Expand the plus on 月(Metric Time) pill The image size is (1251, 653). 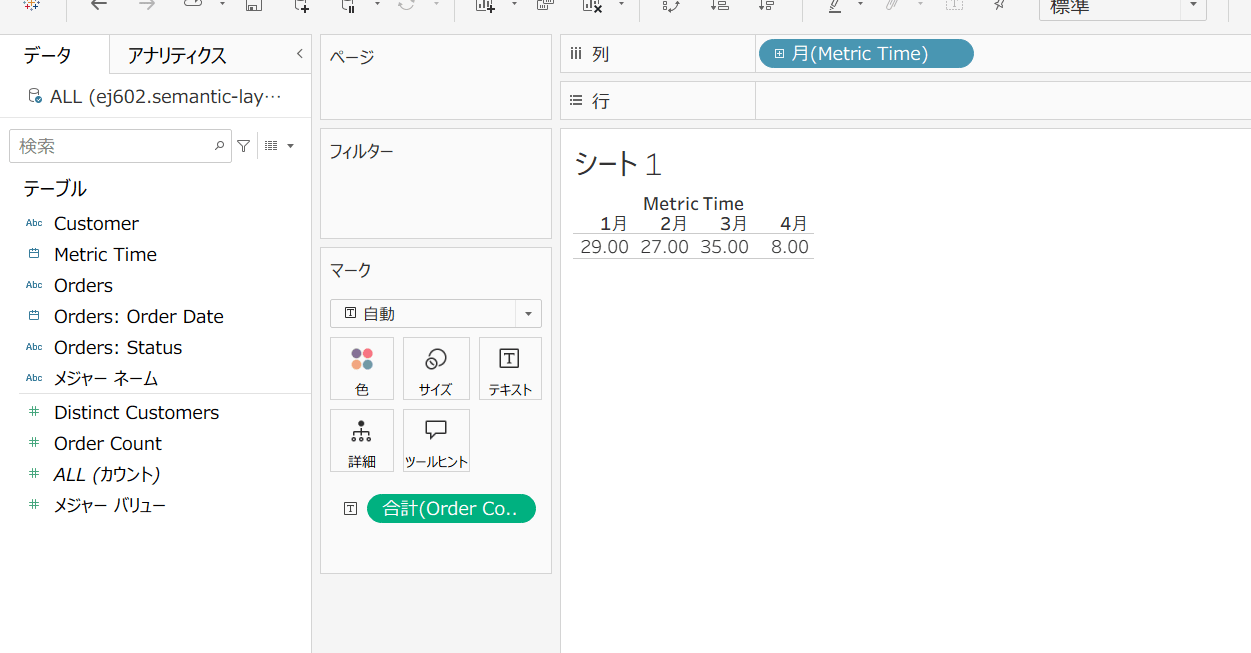[779, 54]
